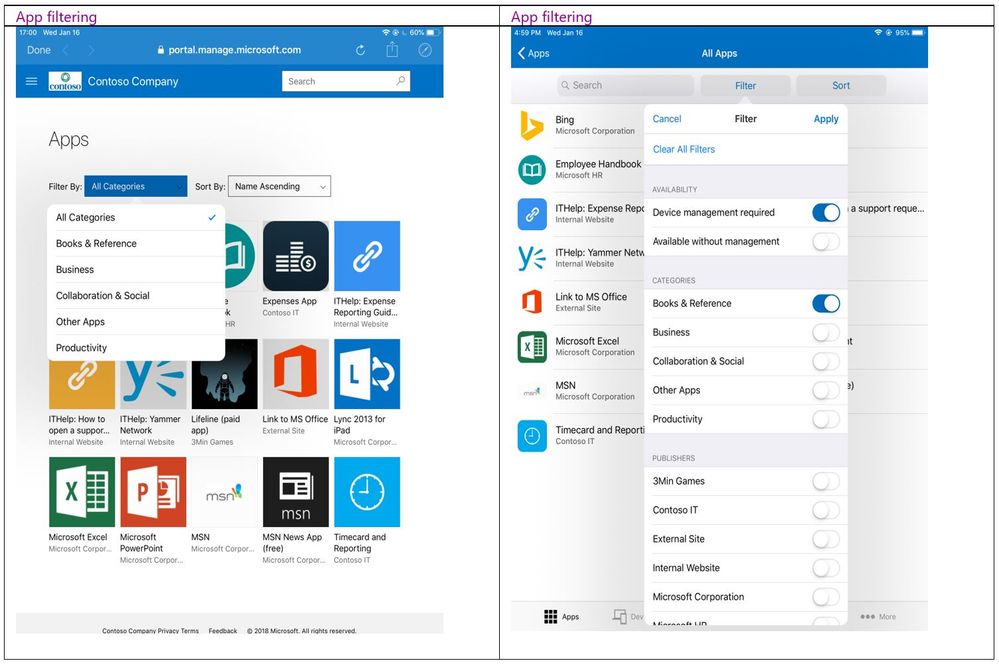
Task: Enable Productivity category switch
Action: click(x=826, y=419)
